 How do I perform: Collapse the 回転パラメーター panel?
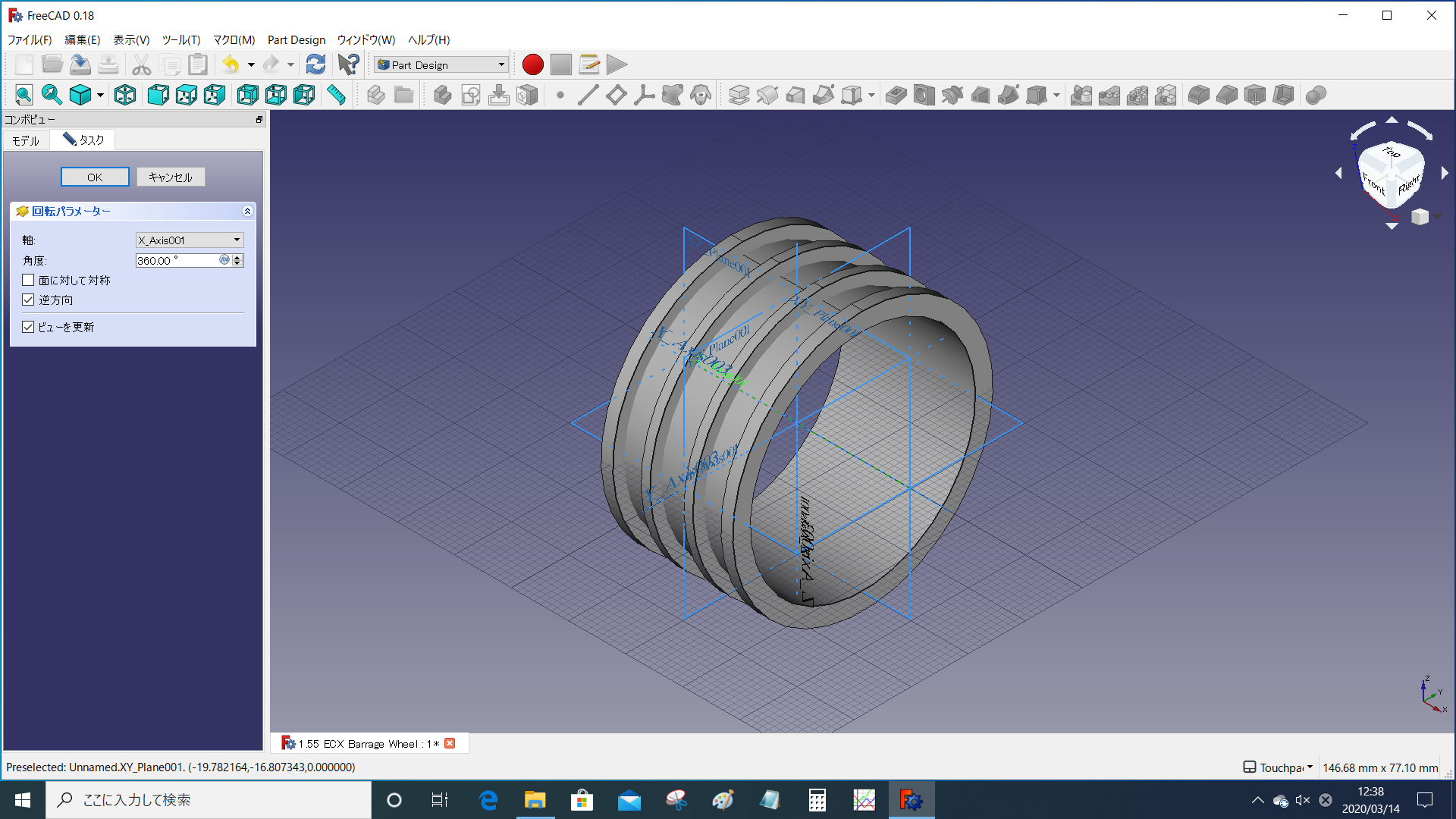[247, 212]
